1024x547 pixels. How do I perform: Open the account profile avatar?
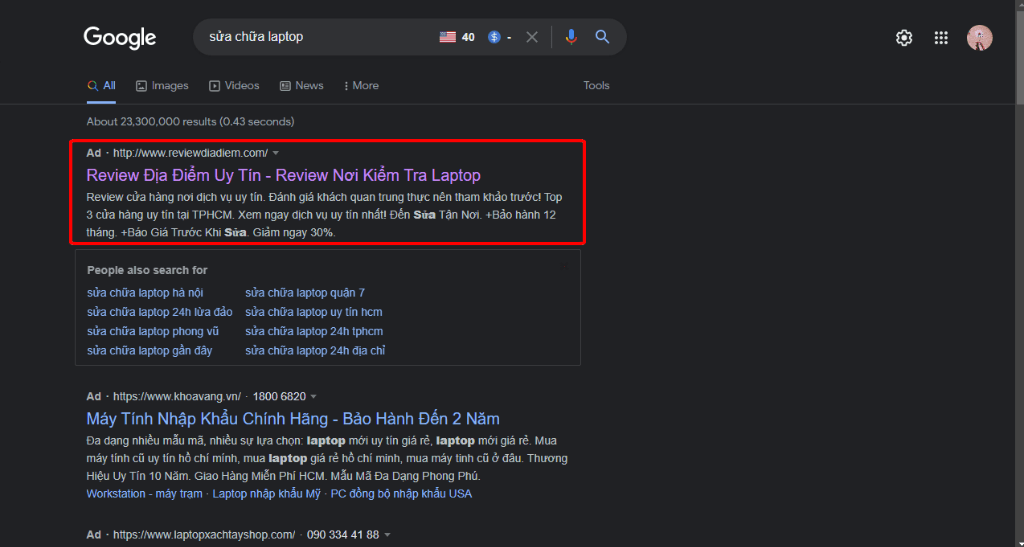(980, 38)
